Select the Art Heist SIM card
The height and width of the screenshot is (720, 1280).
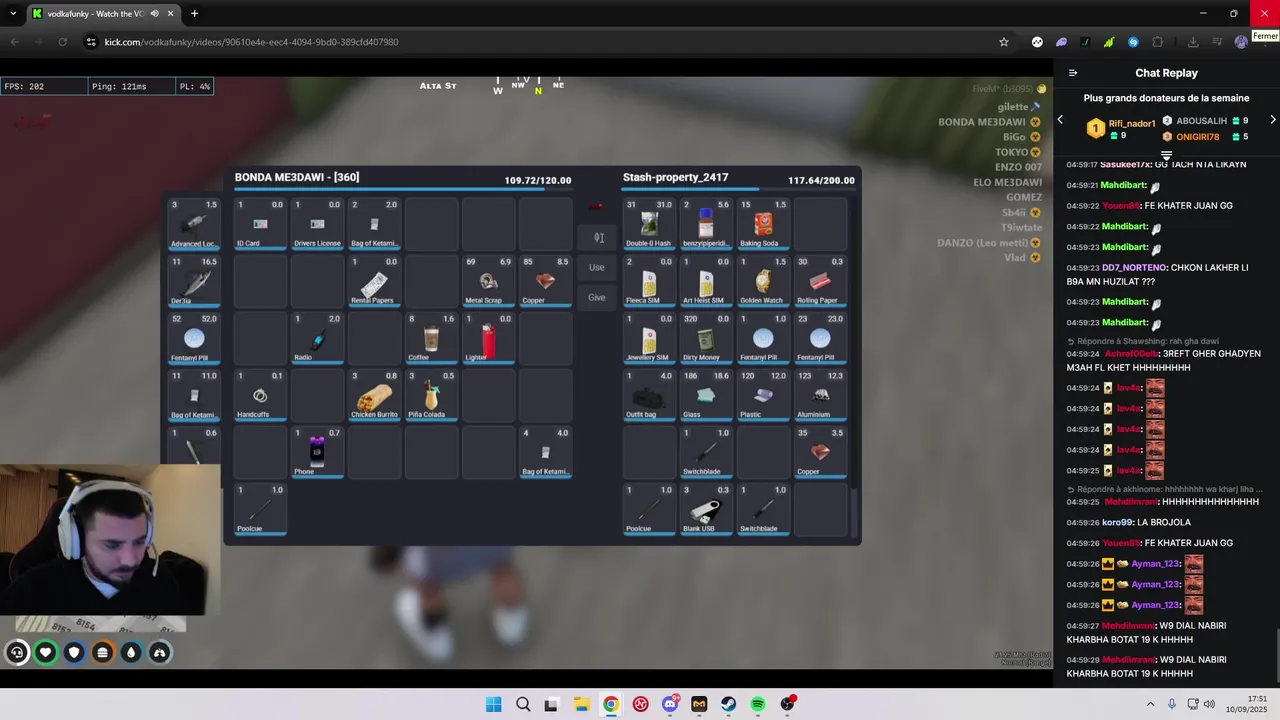(706, 280)
